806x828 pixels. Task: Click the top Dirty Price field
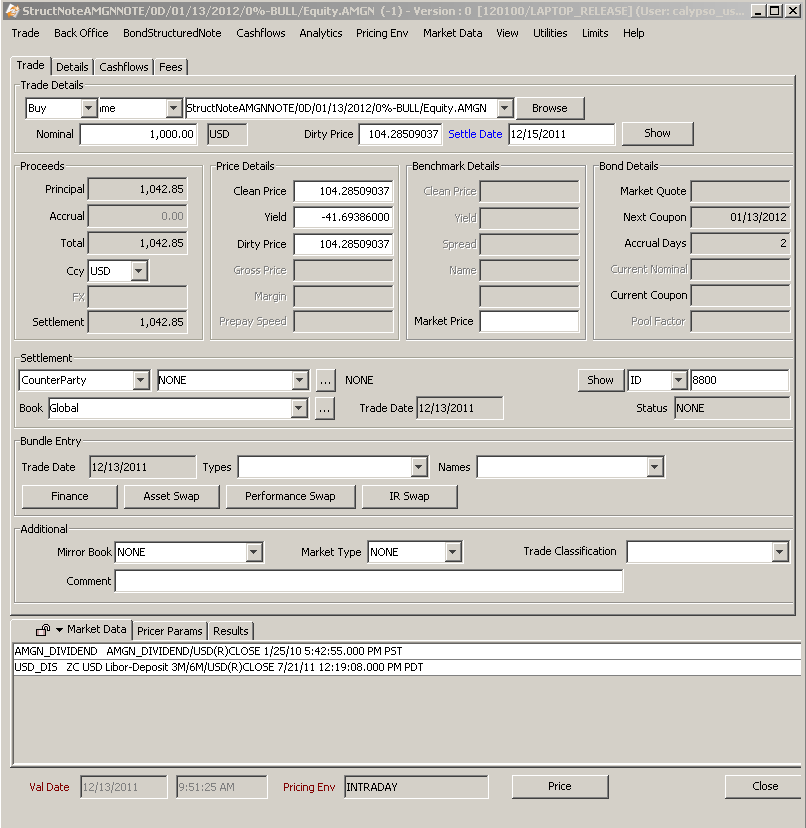click(400, 134)
